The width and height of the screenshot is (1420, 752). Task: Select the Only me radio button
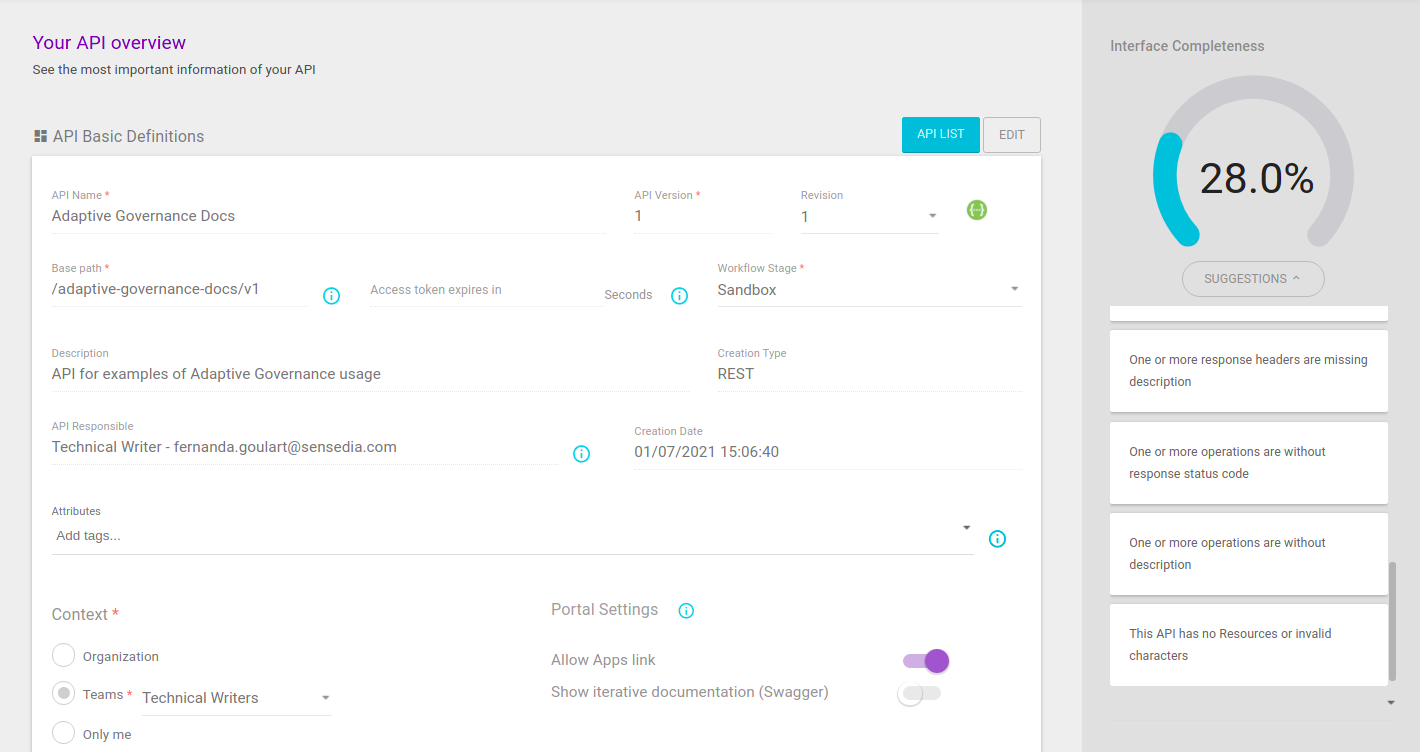click(x=64, y=733)
